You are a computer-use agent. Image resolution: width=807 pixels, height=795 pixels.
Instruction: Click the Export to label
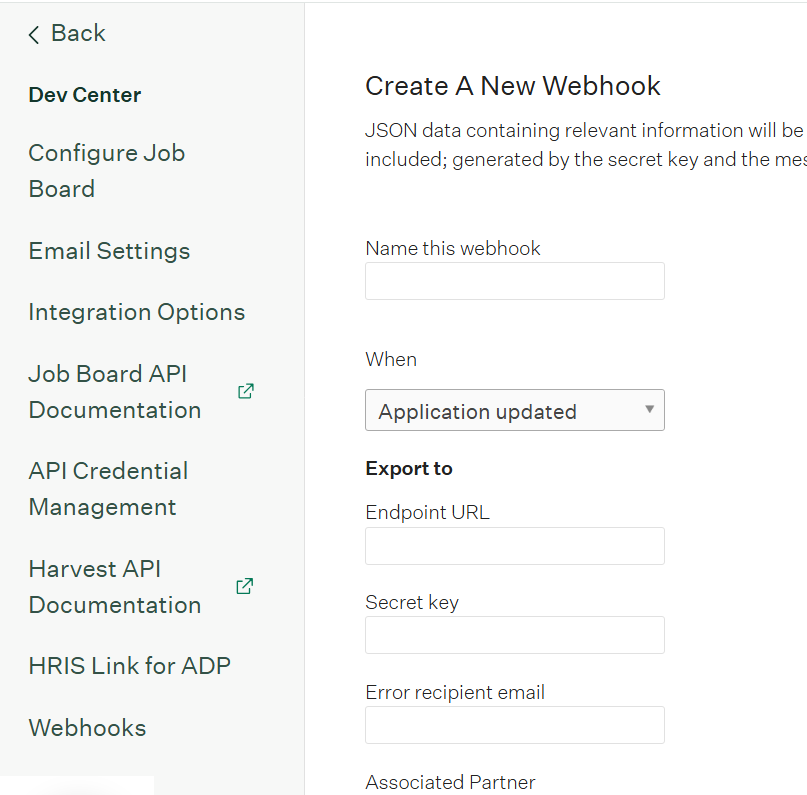coord(409,469)
